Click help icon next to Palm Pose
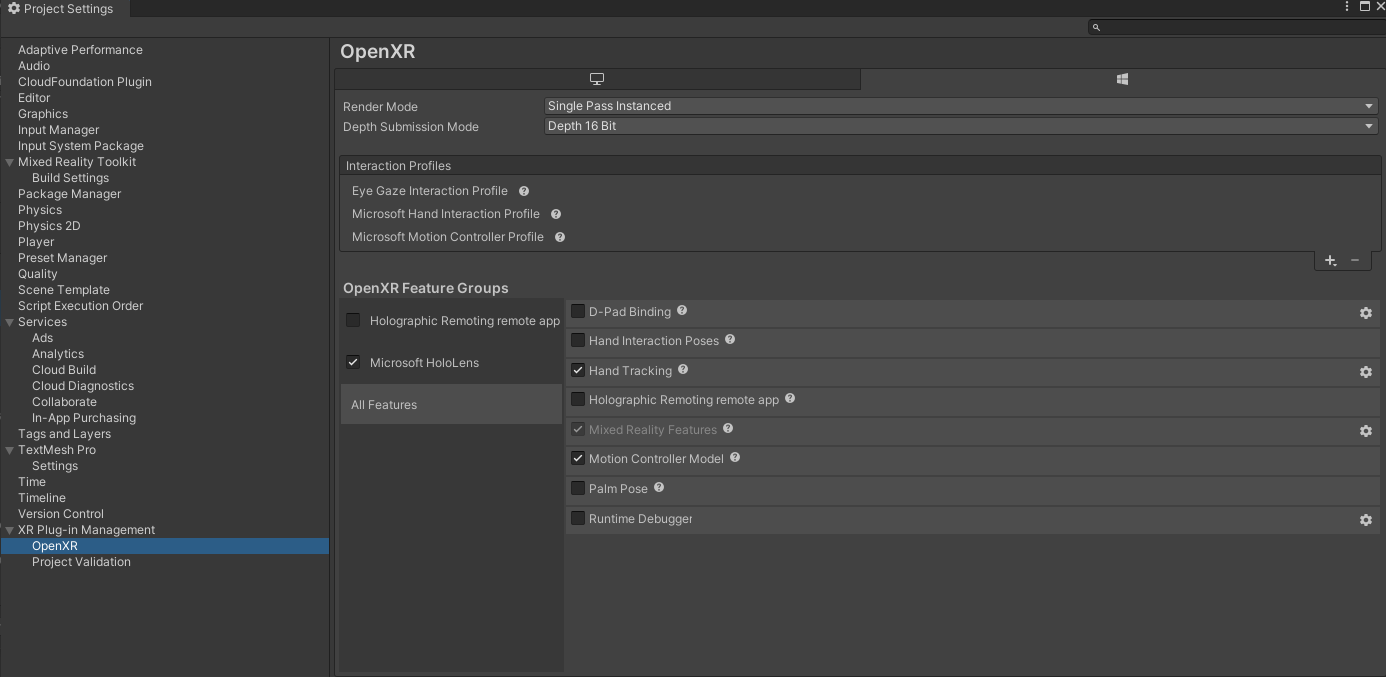Screen dimensions: 1386x677 click(658, 488)
